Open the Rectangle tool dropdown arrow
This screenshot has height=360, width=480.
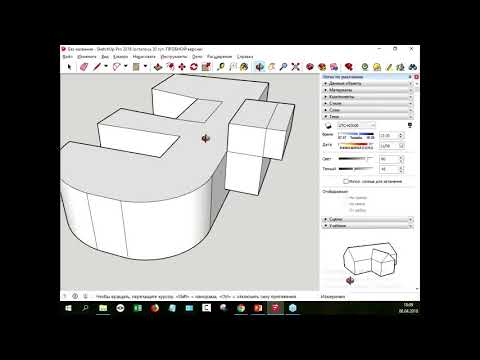pos(145,67)
